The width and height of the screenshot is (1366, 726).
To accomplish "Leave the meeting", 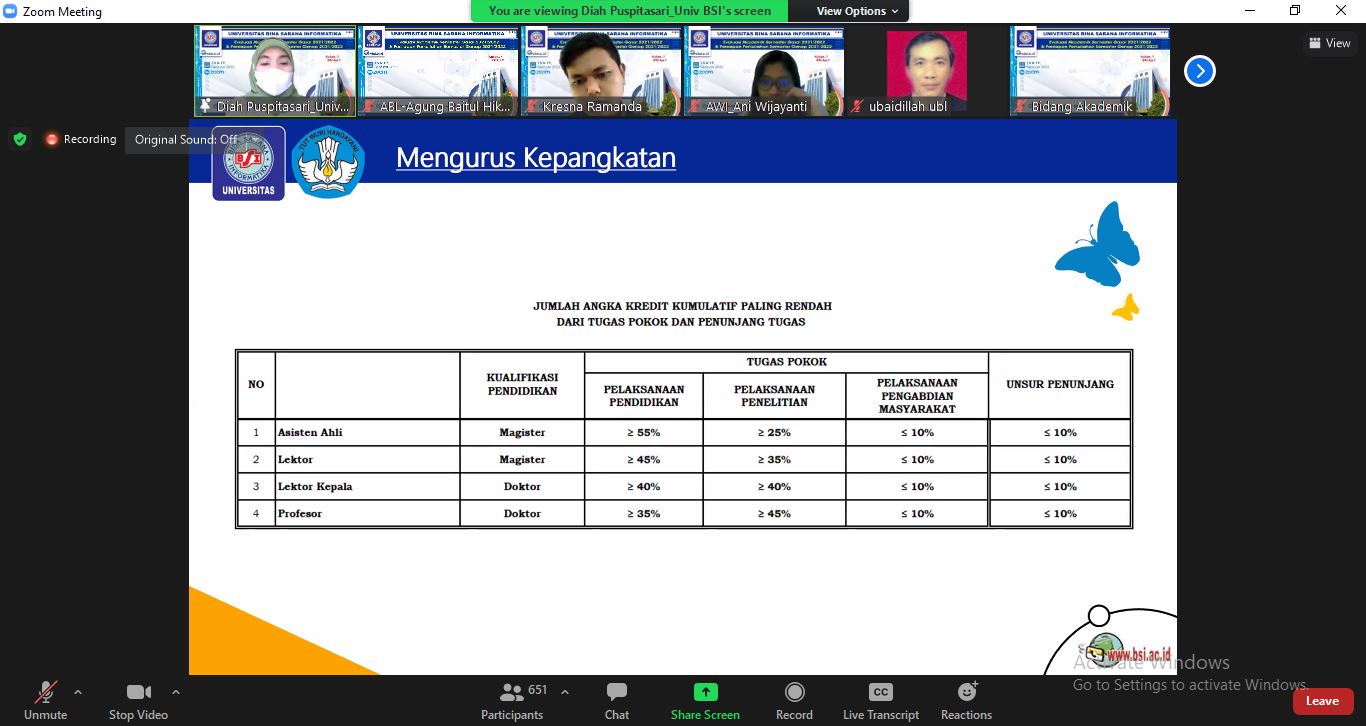I will (1322, 701).
